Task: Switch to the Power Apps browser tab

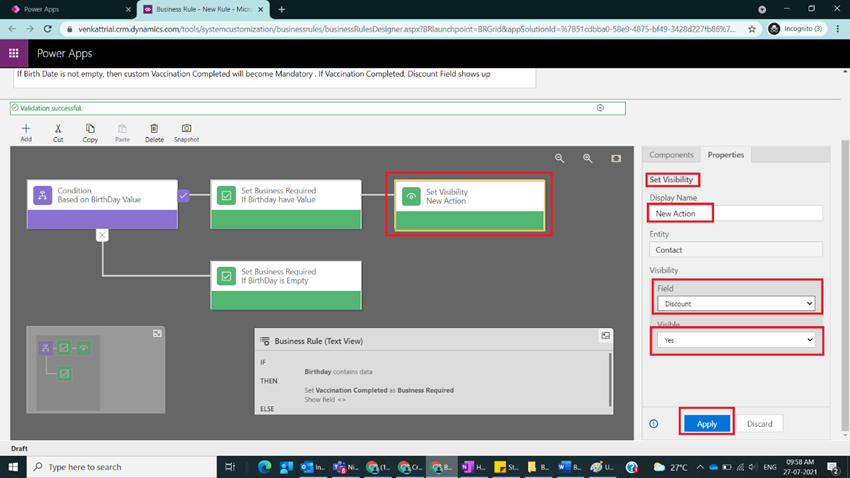Action: [68, 9]
